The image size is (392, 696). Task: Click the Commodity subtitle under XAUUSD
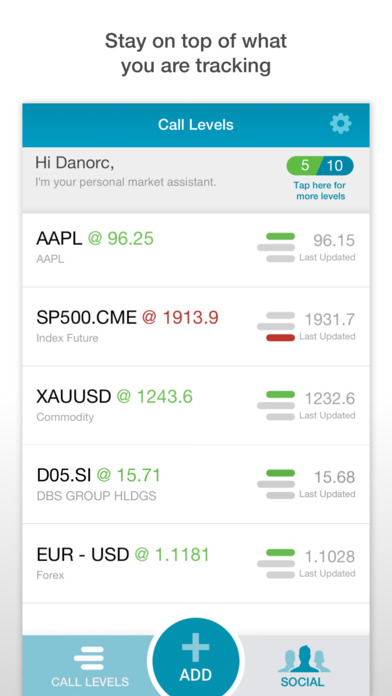[x=65, y=417]
